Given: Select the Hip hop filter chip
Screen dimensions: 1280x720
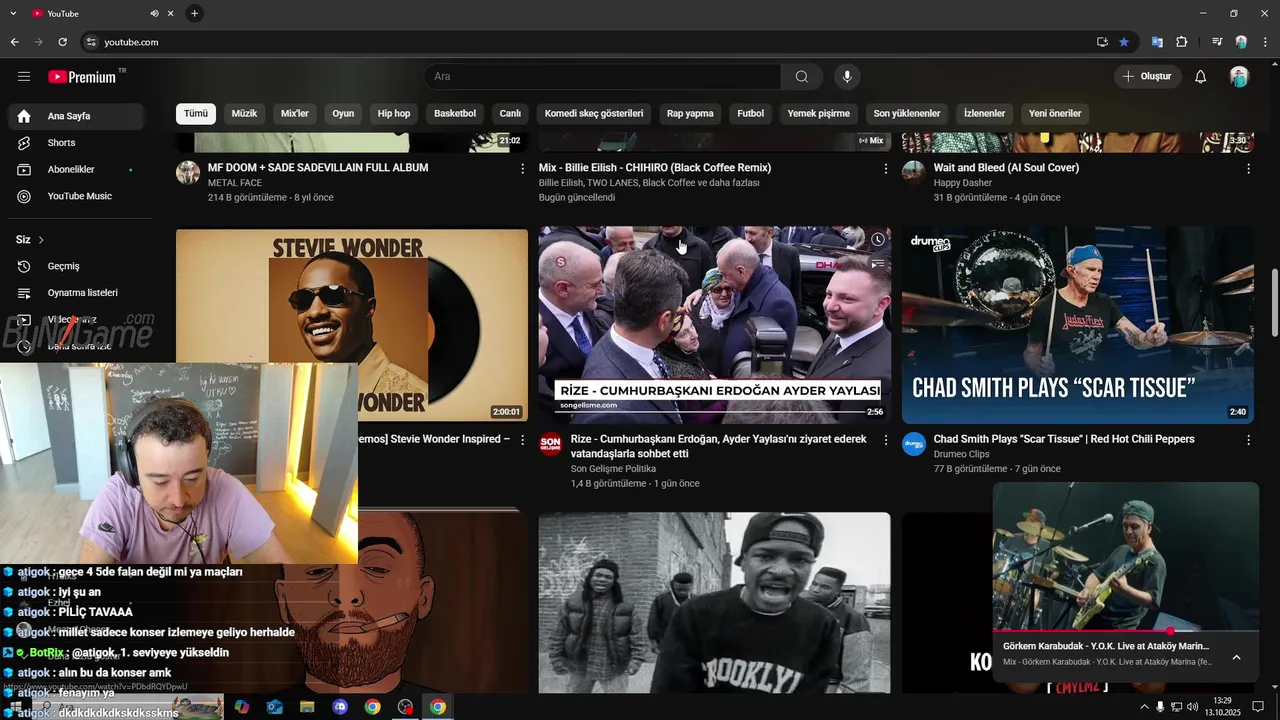Looking at the screenshot, I should click(394, 114).
